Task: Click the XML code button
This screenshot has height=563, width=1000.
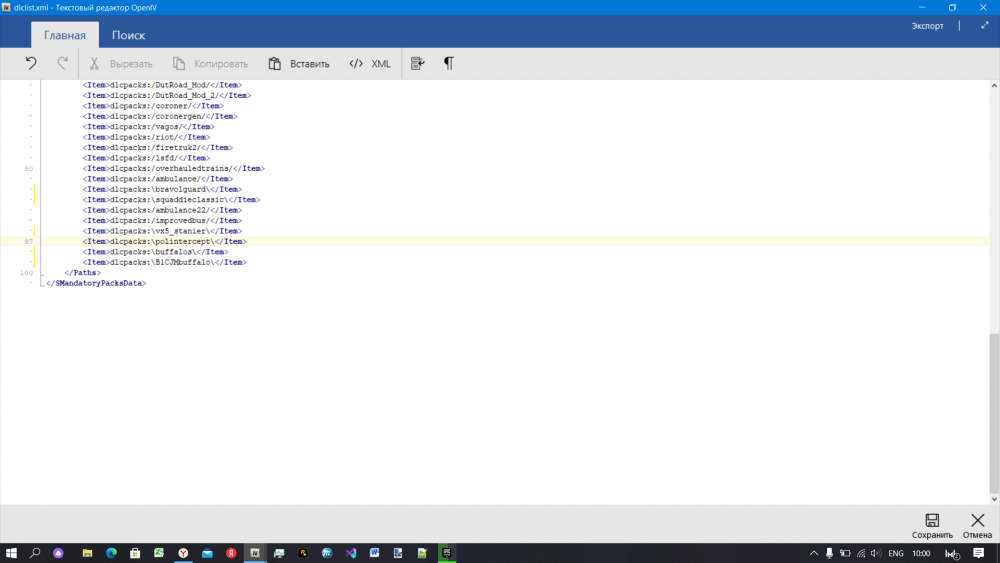Action: 369,63
